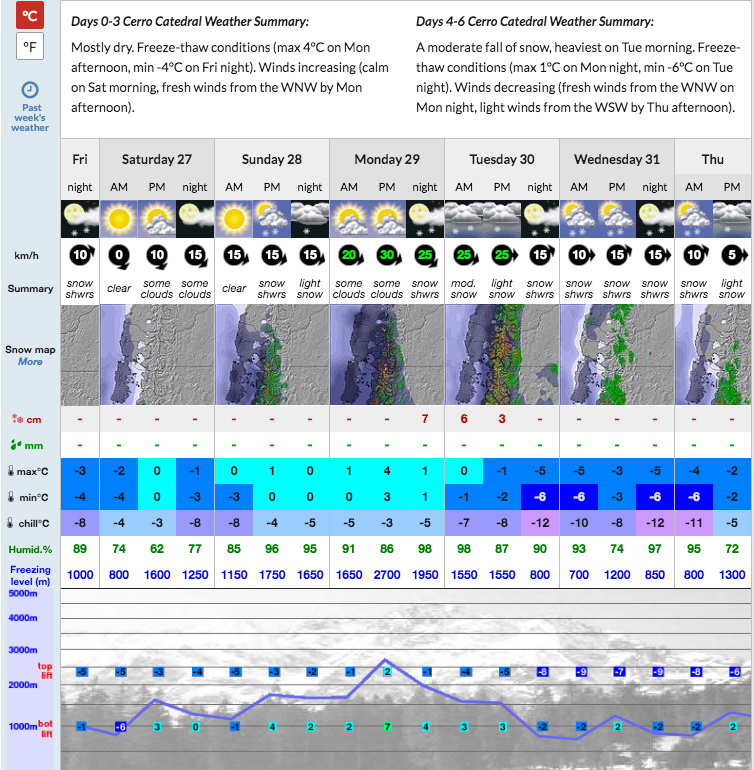Open Thursday snow map thumbnail
Viewport: 754px width, 770px height.
pyautogui.click(x=713, y=355)
